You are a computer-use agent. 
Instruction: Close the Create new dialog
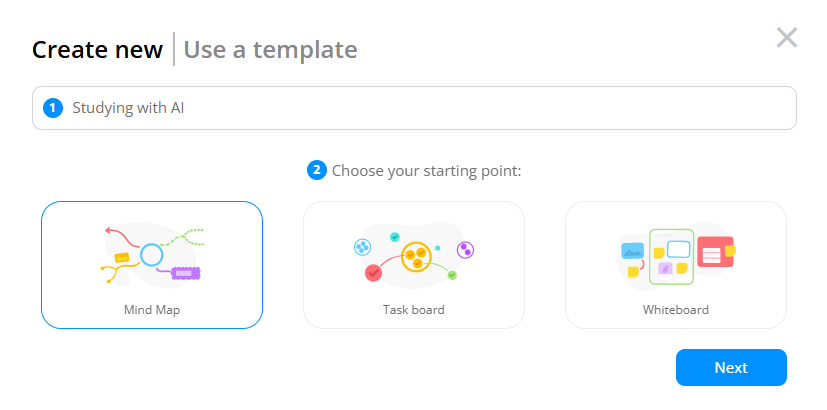click(x=786, y=37)
